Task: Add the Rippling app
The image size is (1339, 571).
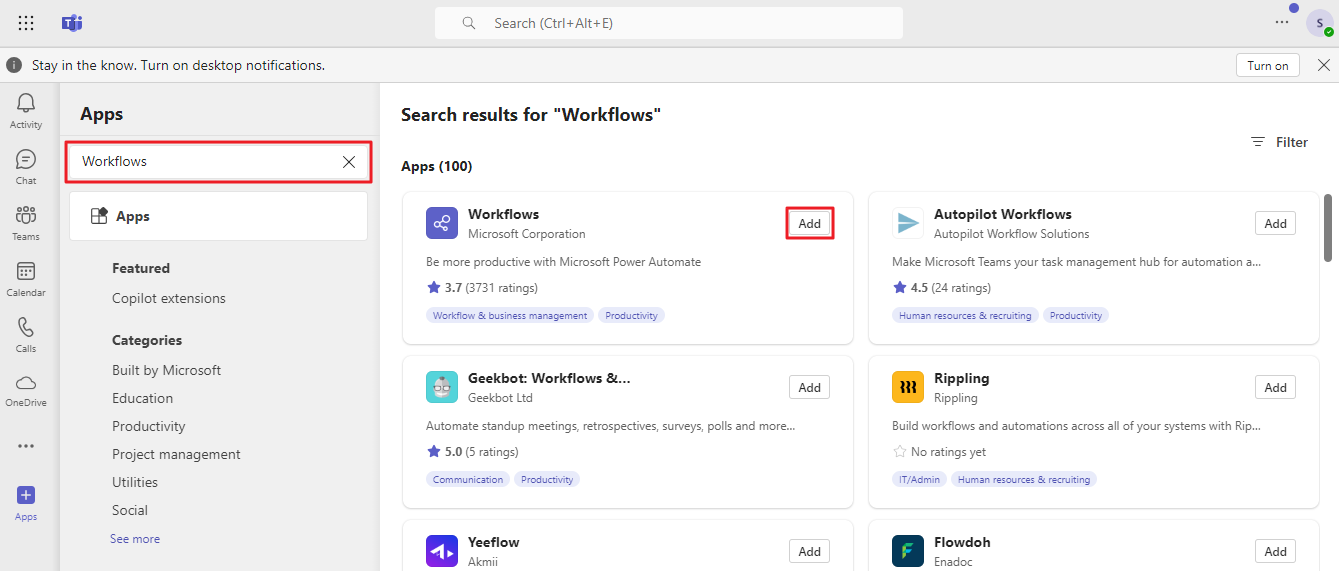Action: click(1276, 387)
